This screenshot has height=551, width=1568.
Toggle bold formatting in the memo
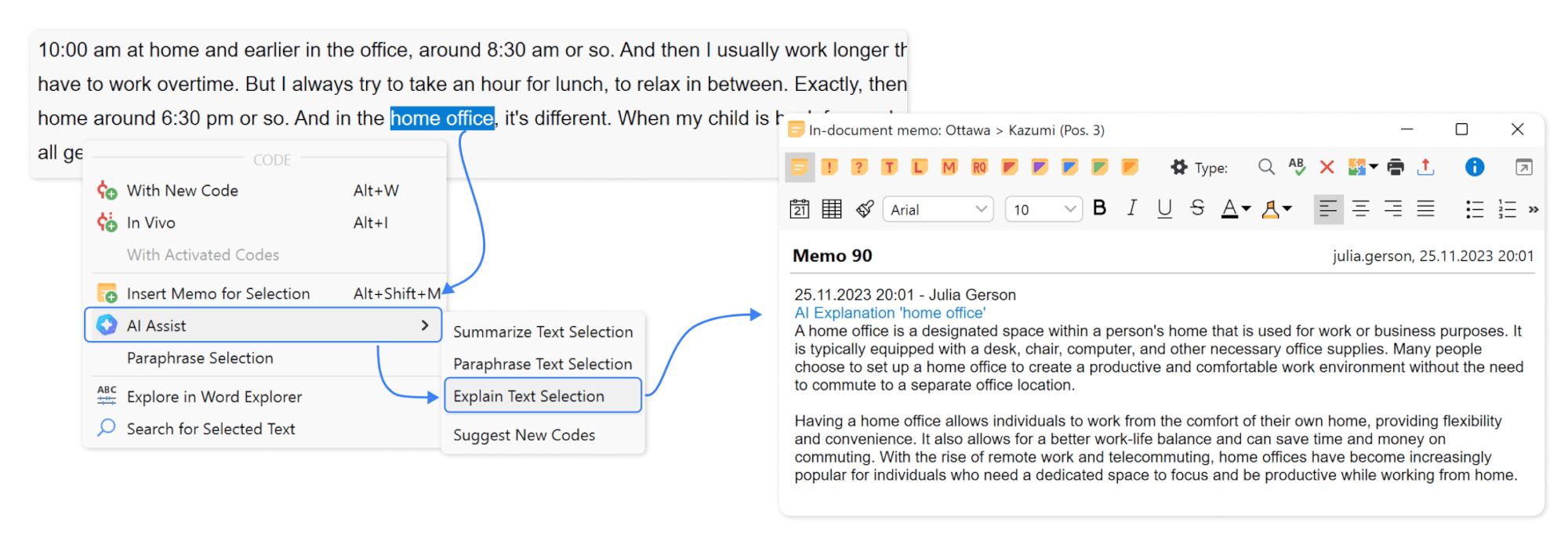pyautogui.click(x=1099, y=208)
